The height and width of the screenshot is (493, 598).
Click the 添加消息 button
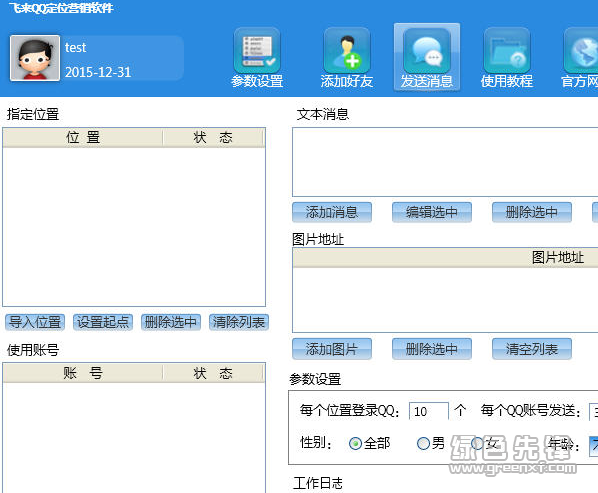point(332,212)
